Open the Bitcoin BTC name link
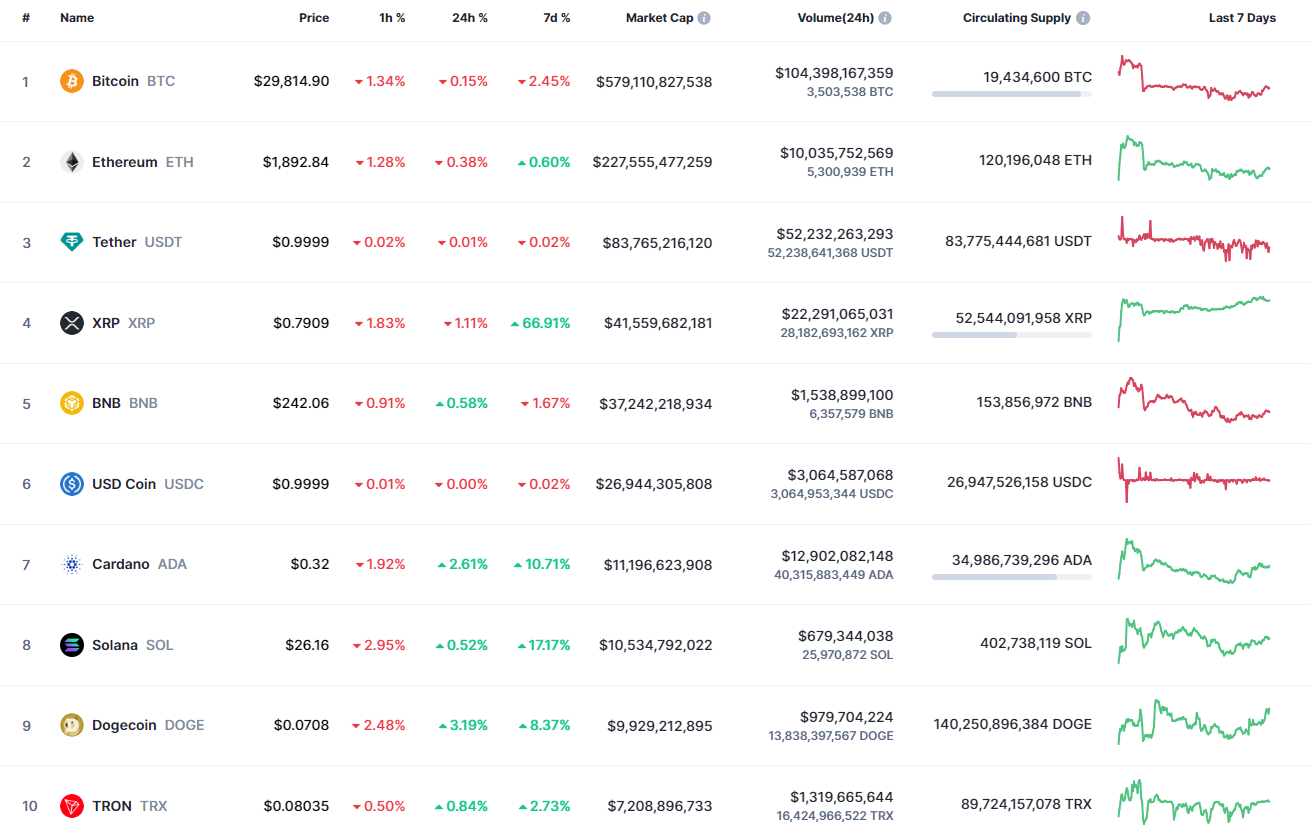The image size is (1310, 839). click(116, 81)
